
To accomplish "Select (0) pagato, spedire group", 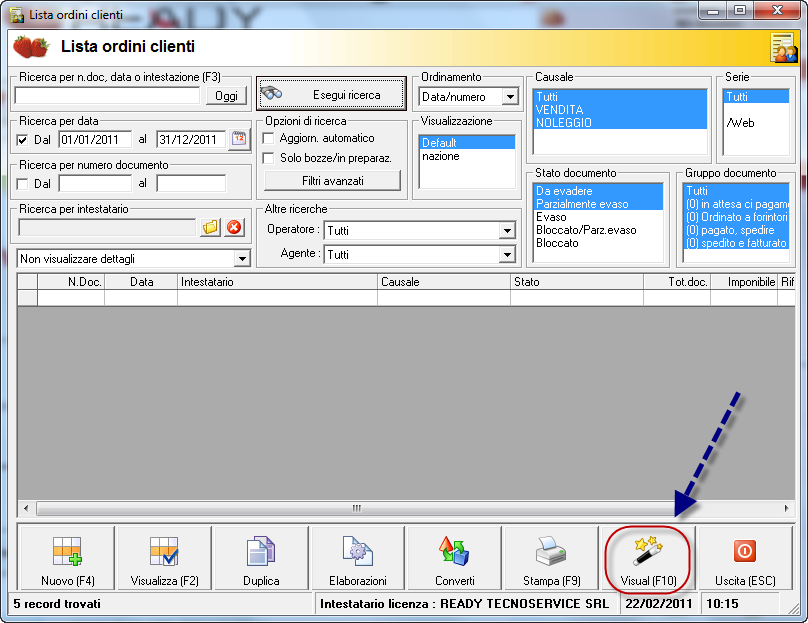I will [736, 230].
